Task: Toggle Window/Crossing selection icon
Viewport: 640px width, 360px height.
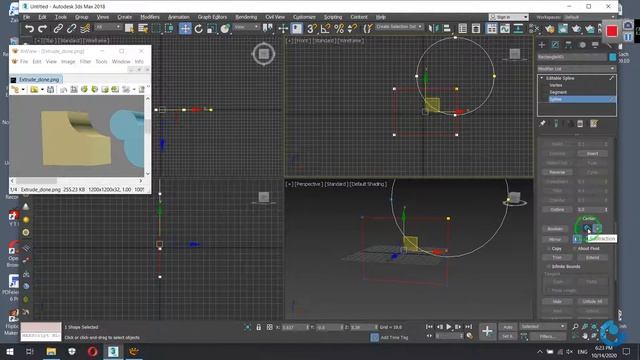Action: [169, 28]
